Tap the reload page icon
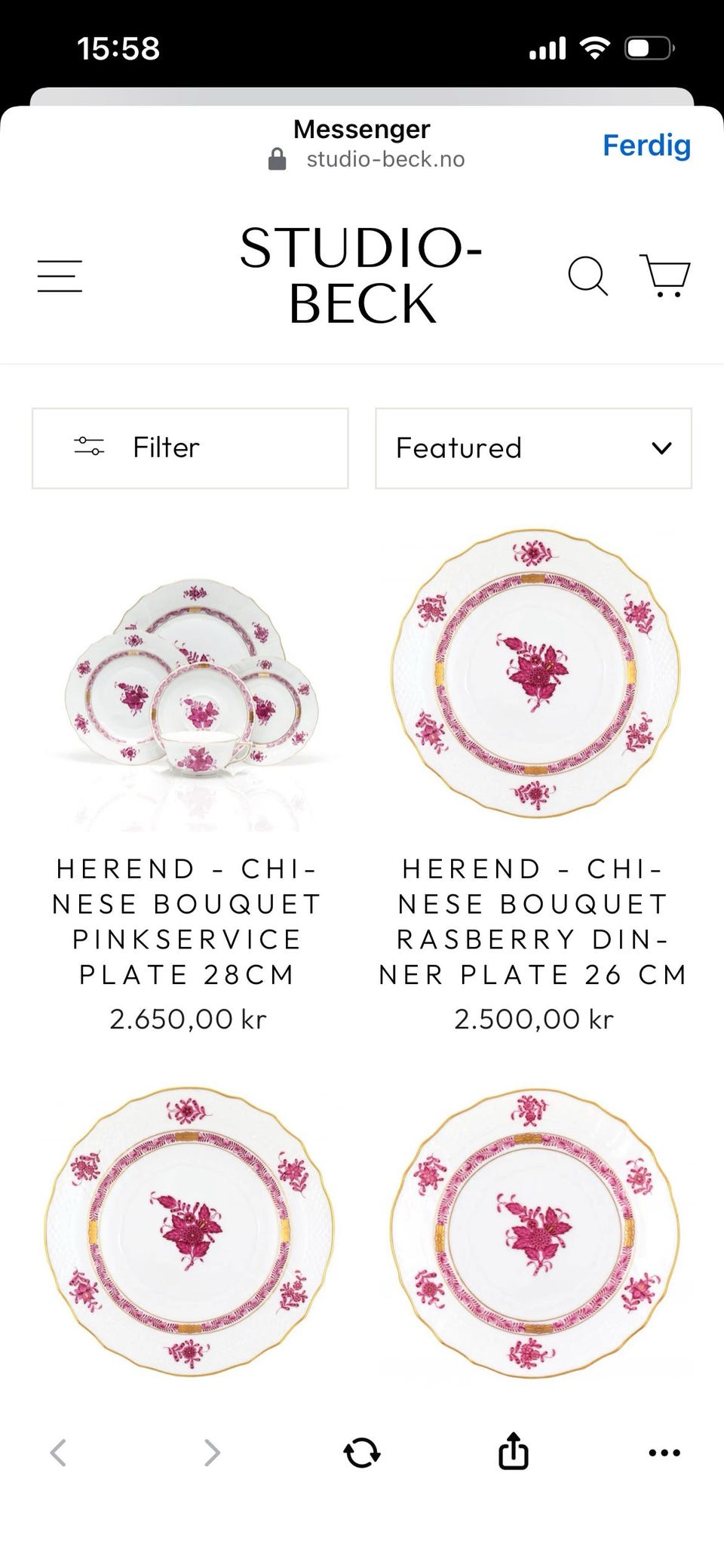Viewport: 724px width, 1568px height. point(362,1452)
